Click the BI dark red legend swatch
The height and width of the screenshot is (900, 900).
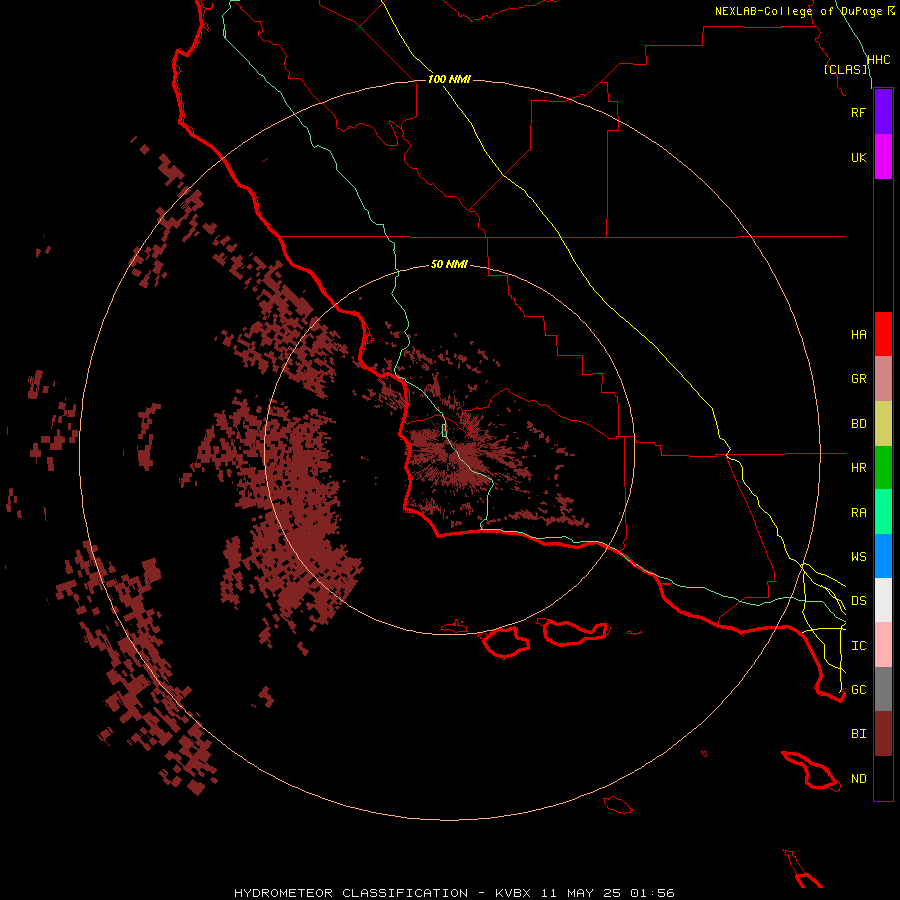883,734
